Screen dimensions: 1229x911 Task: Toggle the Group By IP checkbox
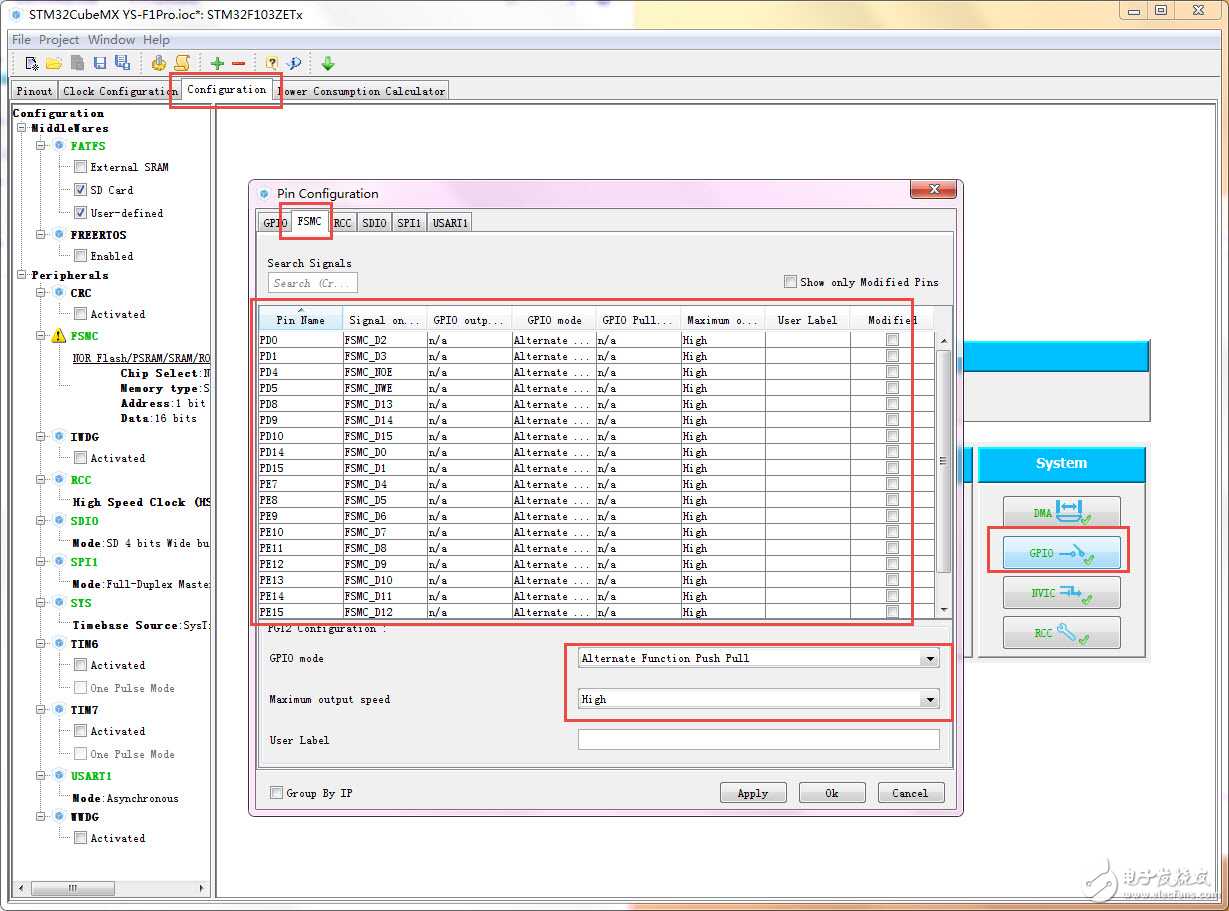coord(276,793)
